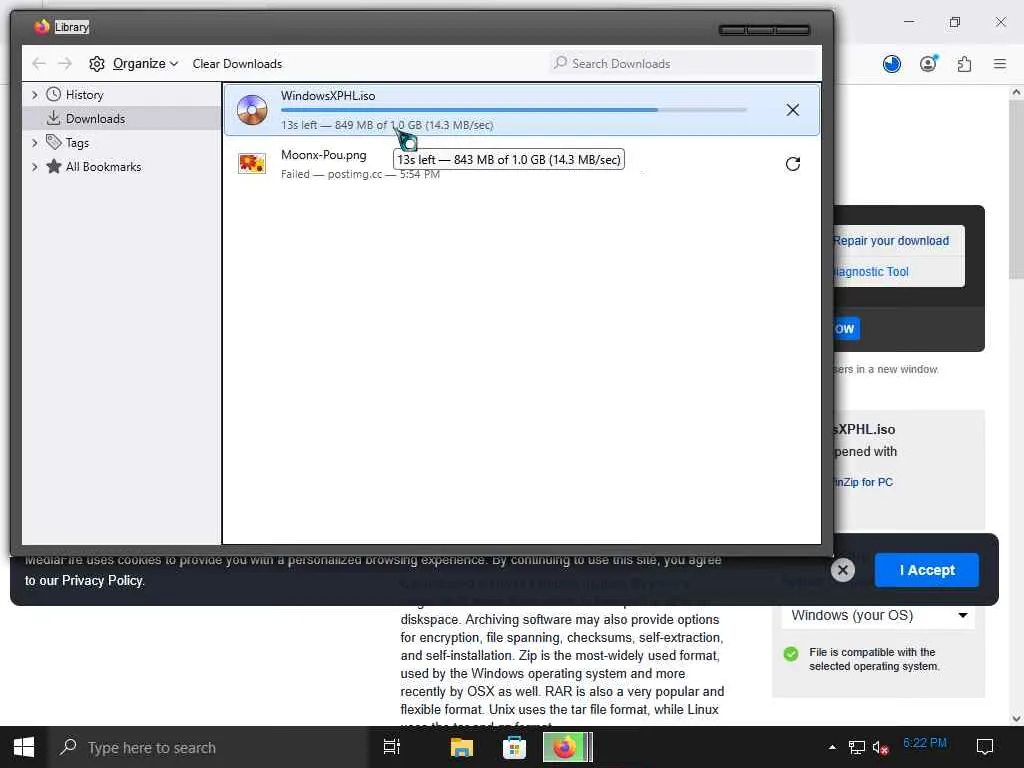
Task: Click the Firefox taskbar button
Action: pyautogui.click(x=567, y=747)
